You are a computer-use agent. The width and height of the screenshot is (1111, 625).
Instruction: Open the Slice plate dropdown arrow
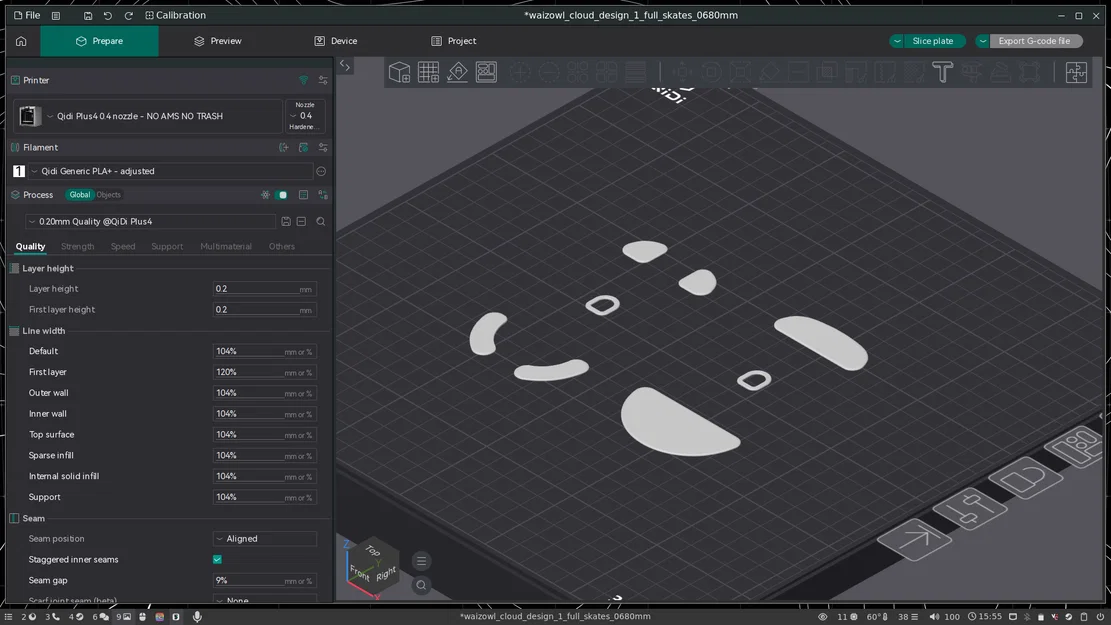point(897,41)
